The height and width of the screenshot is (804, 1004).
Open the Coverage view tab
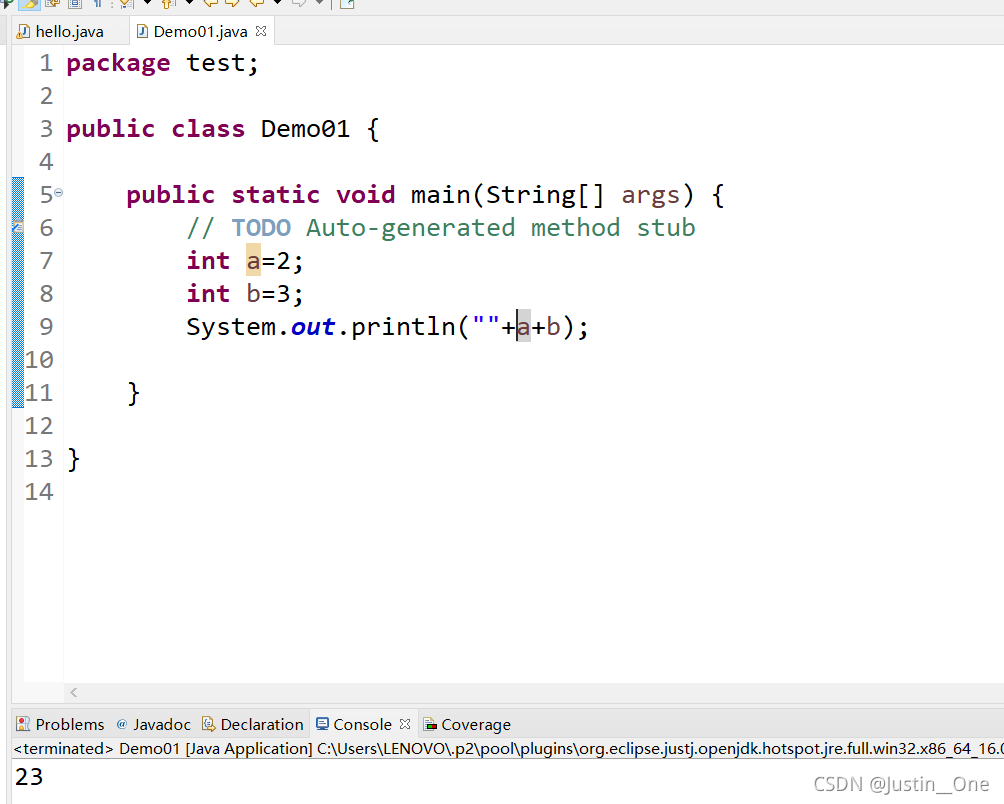pyautogui.click(x=476, y=725)
